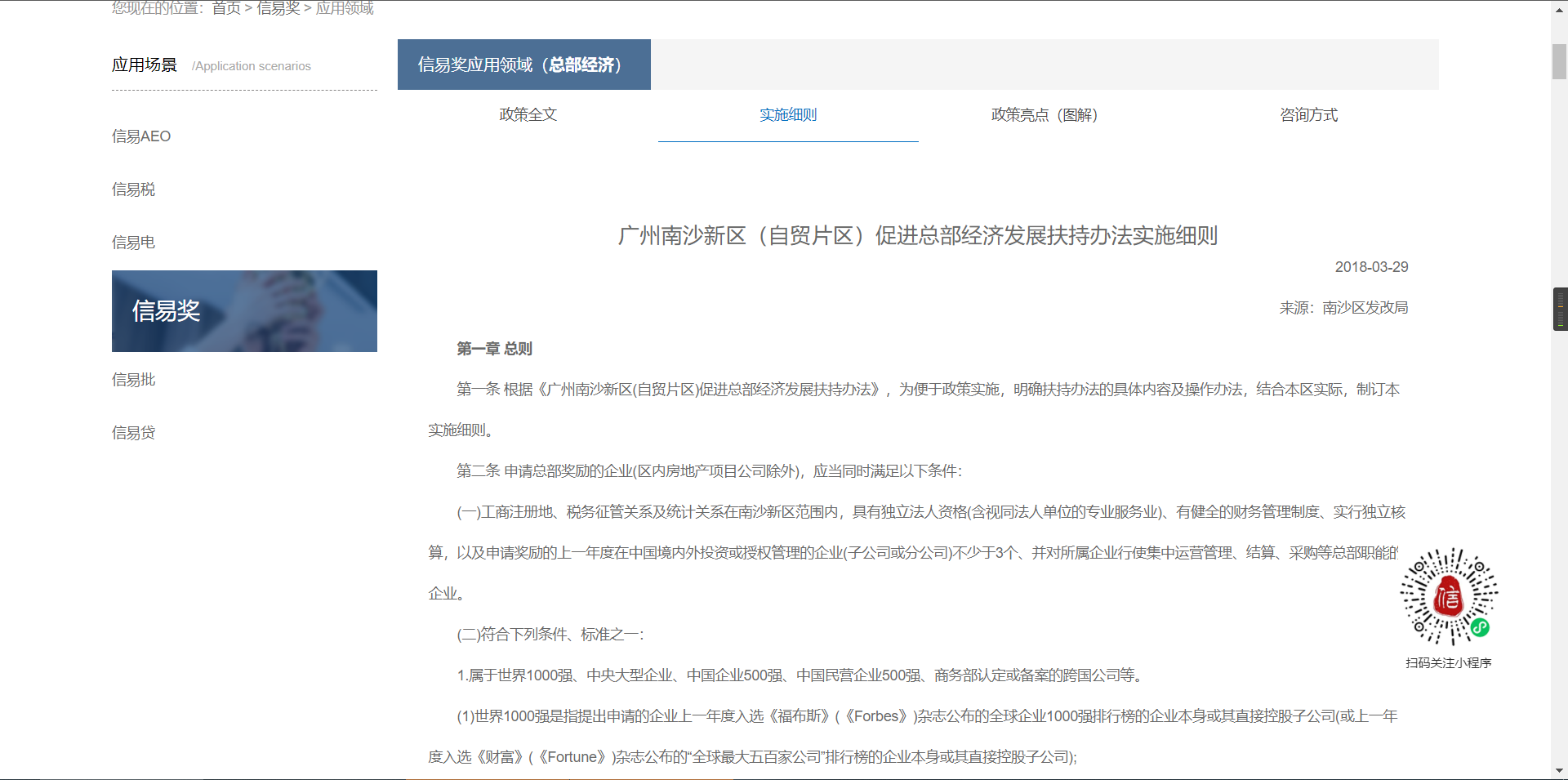Open the 政策全文 tab
Image resolution: width=1568 pixels, height=780 pixels.
pos(528,114)
